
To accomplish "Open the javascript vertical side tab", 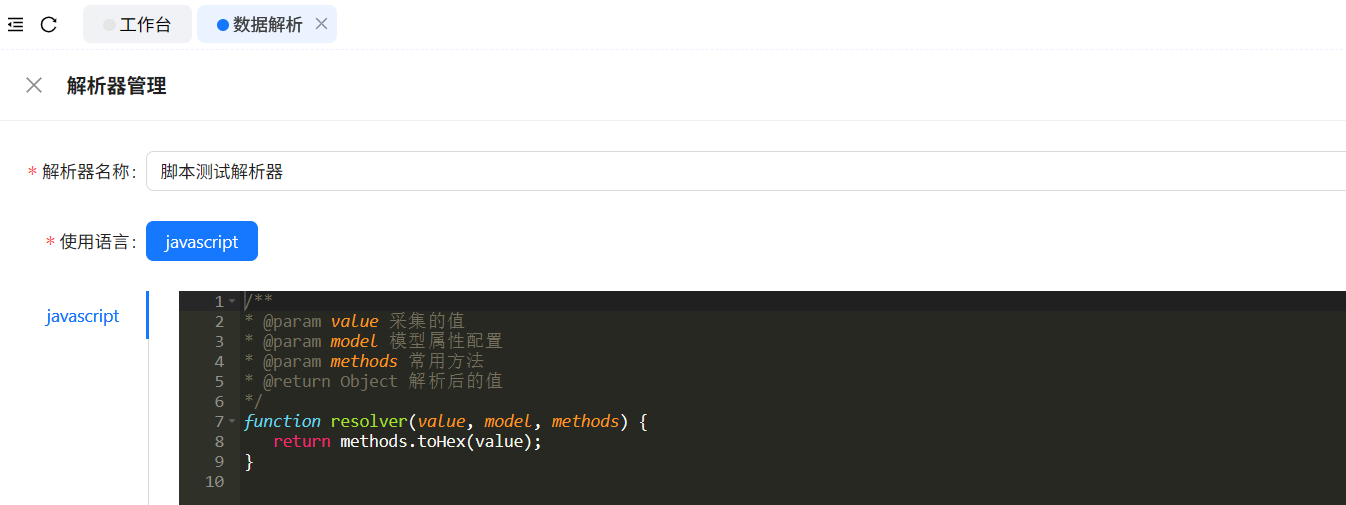I will click(83, 316).
